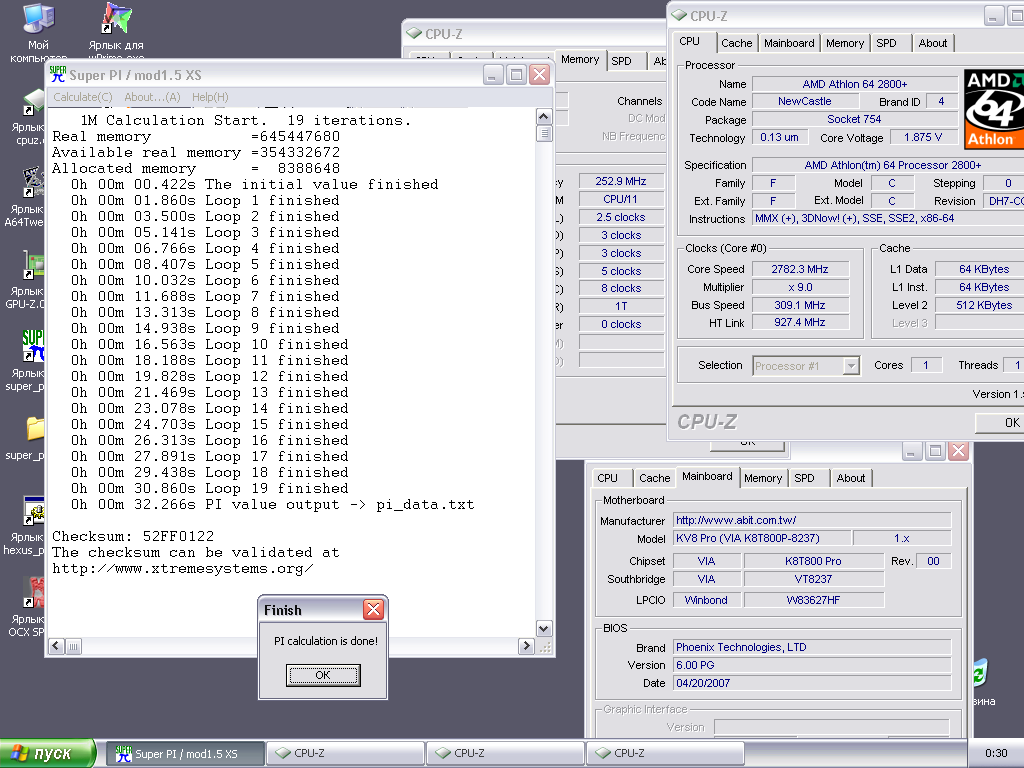
Task: Click the Core Speed 2782.3 MHz field
Action: (800, 269)
